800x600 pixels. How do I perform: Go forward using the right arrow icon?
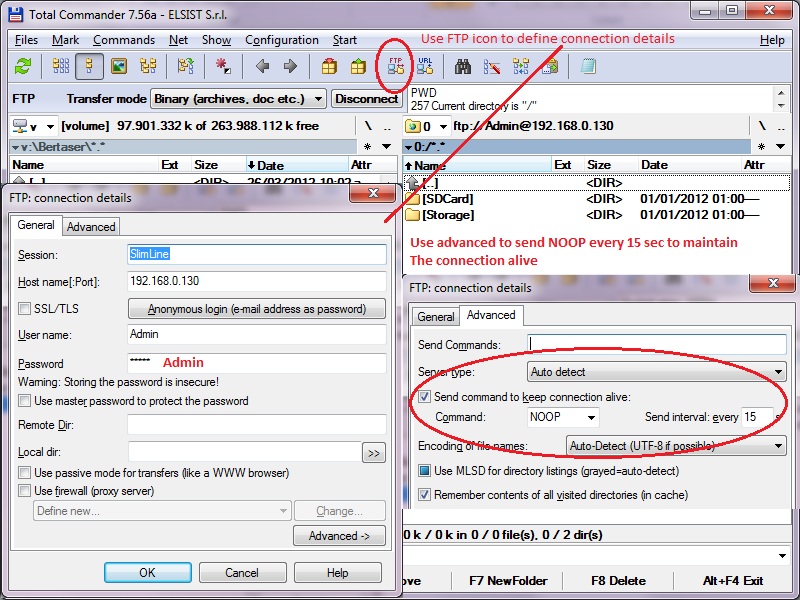pos(290,66)
